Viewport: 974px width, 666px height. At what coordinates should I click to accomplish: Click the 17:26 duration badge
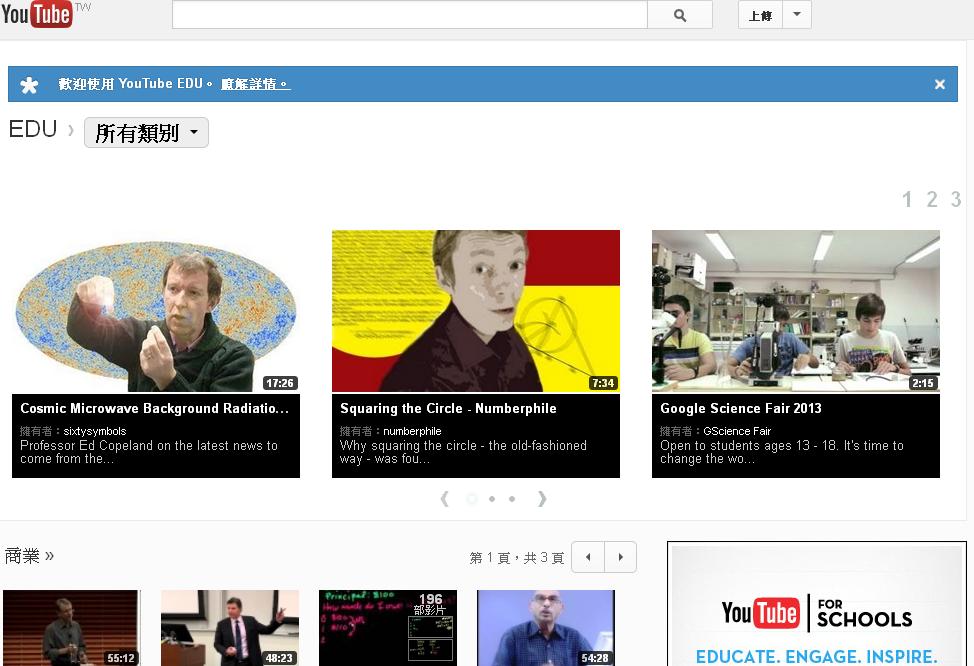click(280, 383)
